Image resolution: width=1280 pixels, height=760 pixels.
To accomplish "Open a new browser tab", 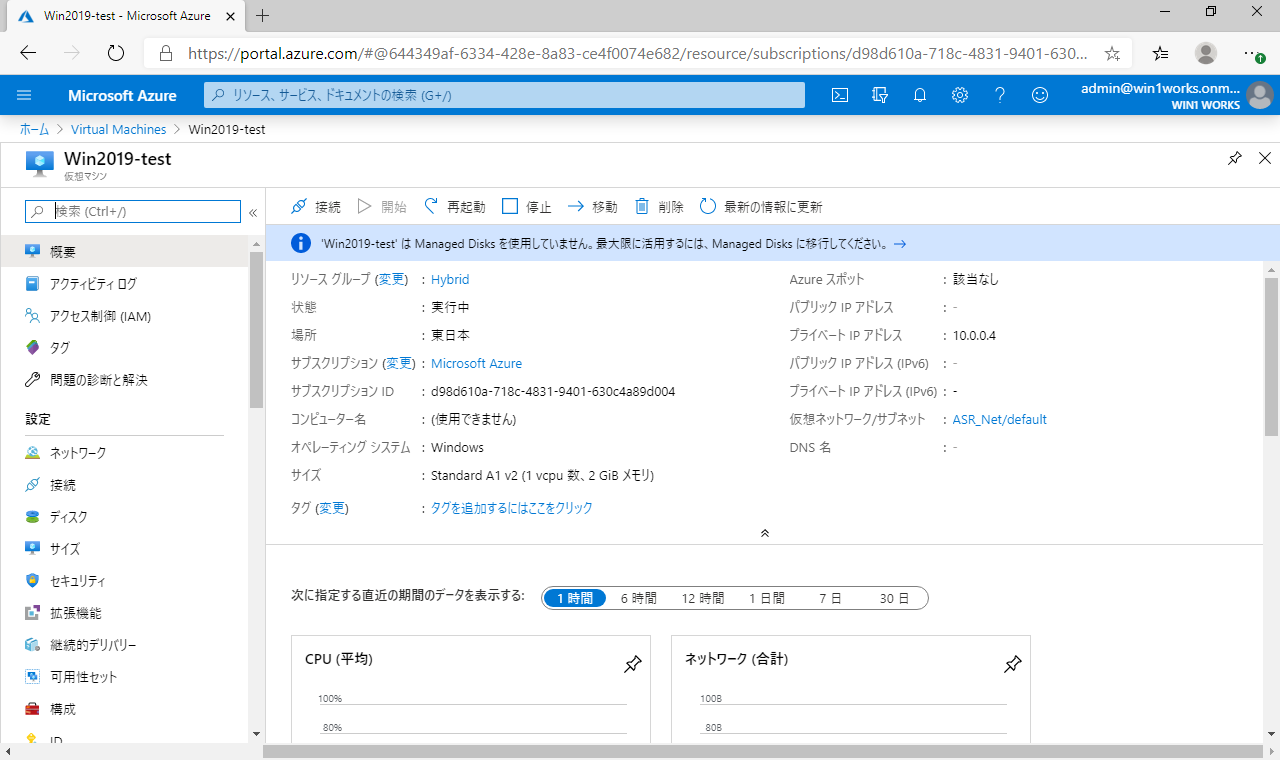I will 263,15.
